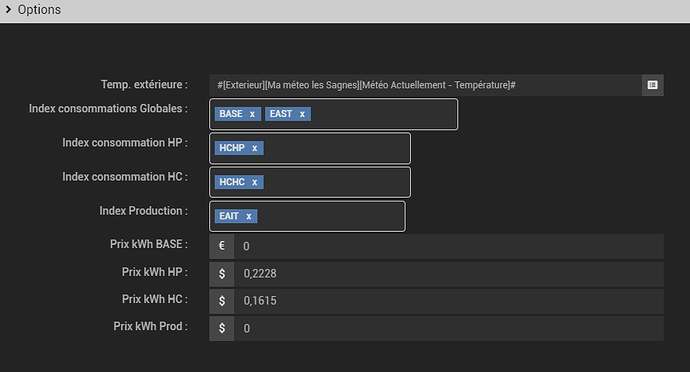The height and width of the screenshot is (372, 690).
Task: Click the dollar icon beside Prix kWh HP
Action: (x=222, y=274)
